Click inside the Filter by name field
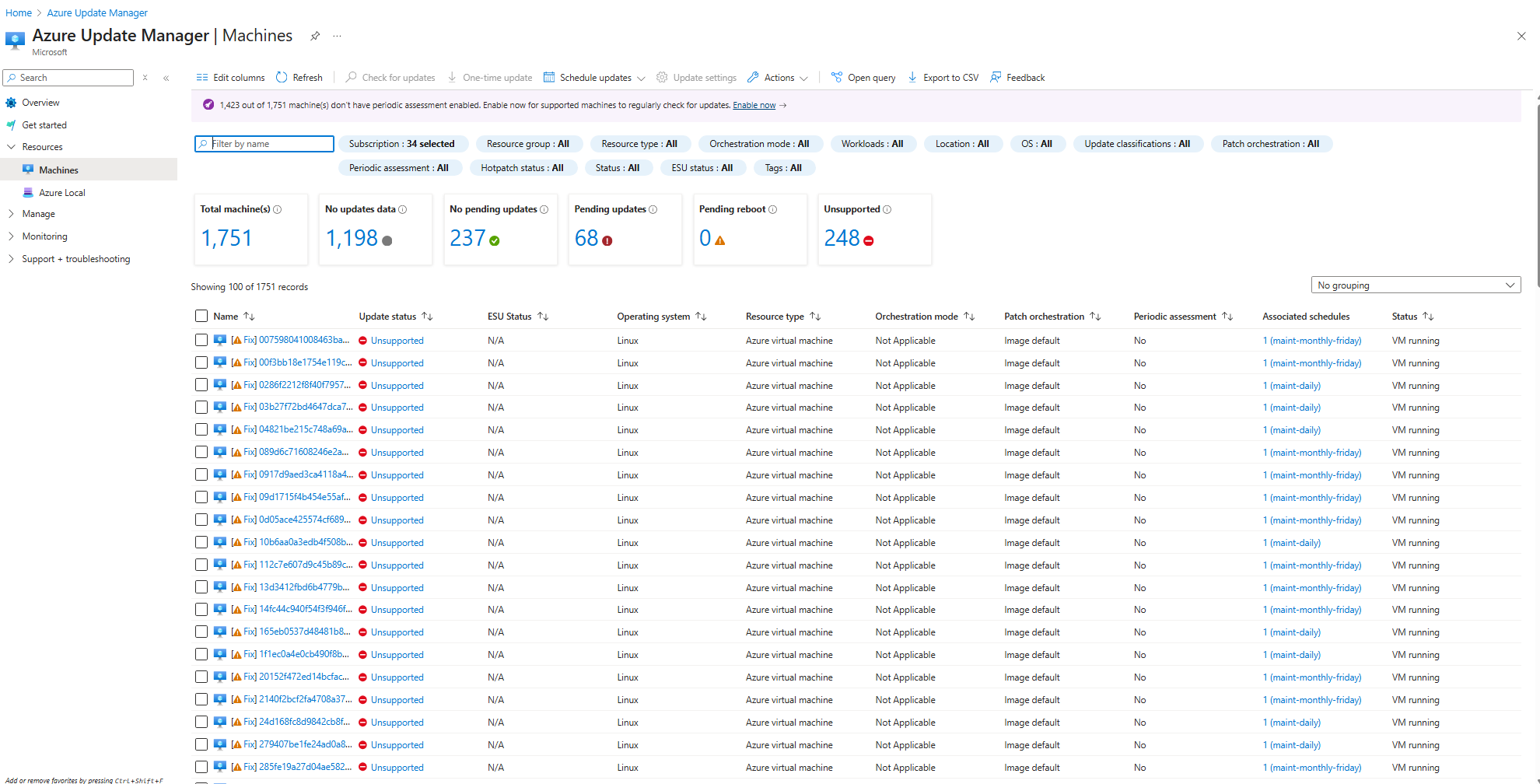This screenshot has height=784, width=1540. point(264,144)
